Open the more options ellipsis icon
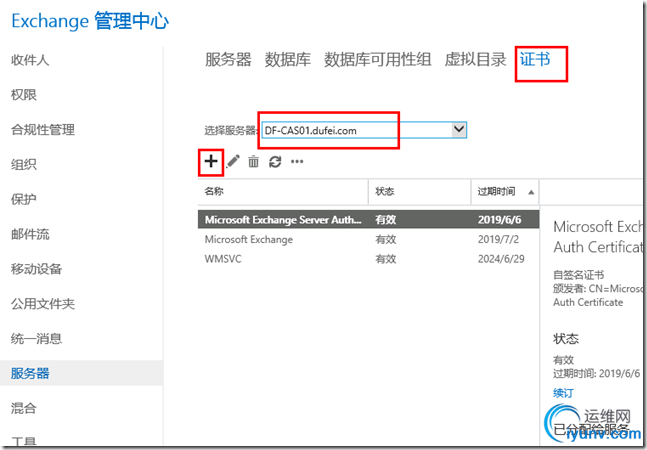Screen dimensions: 647x450 297,162
